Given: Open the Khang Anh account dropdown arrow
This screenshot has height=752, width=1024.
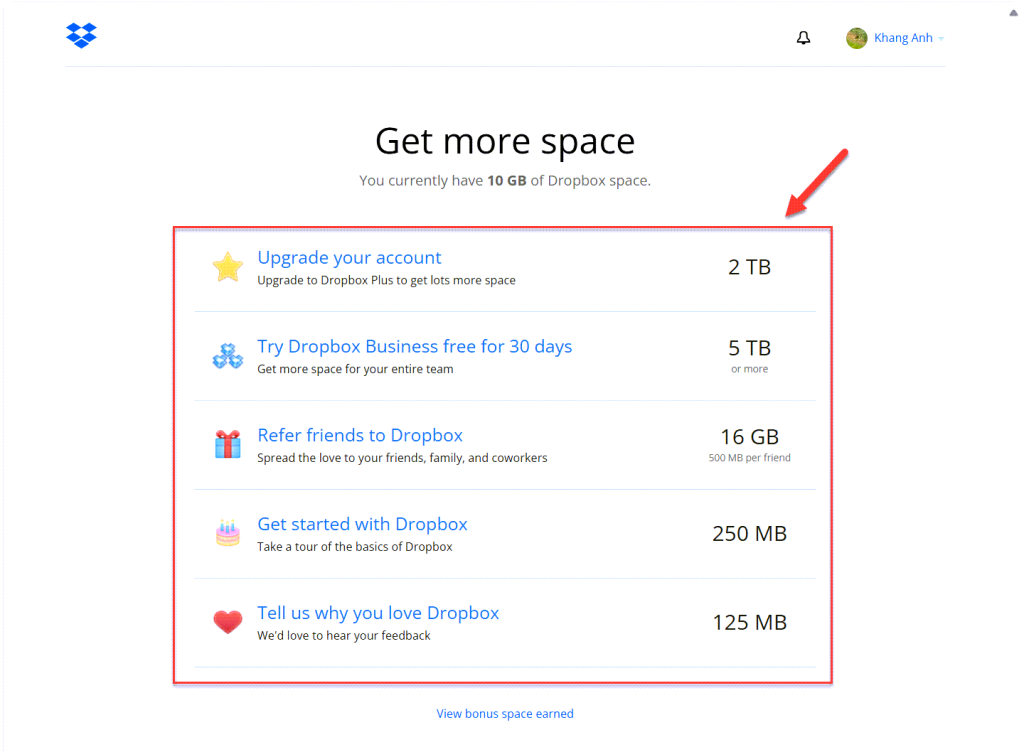Looking at the screenshot, I should [x=941, y=39].
